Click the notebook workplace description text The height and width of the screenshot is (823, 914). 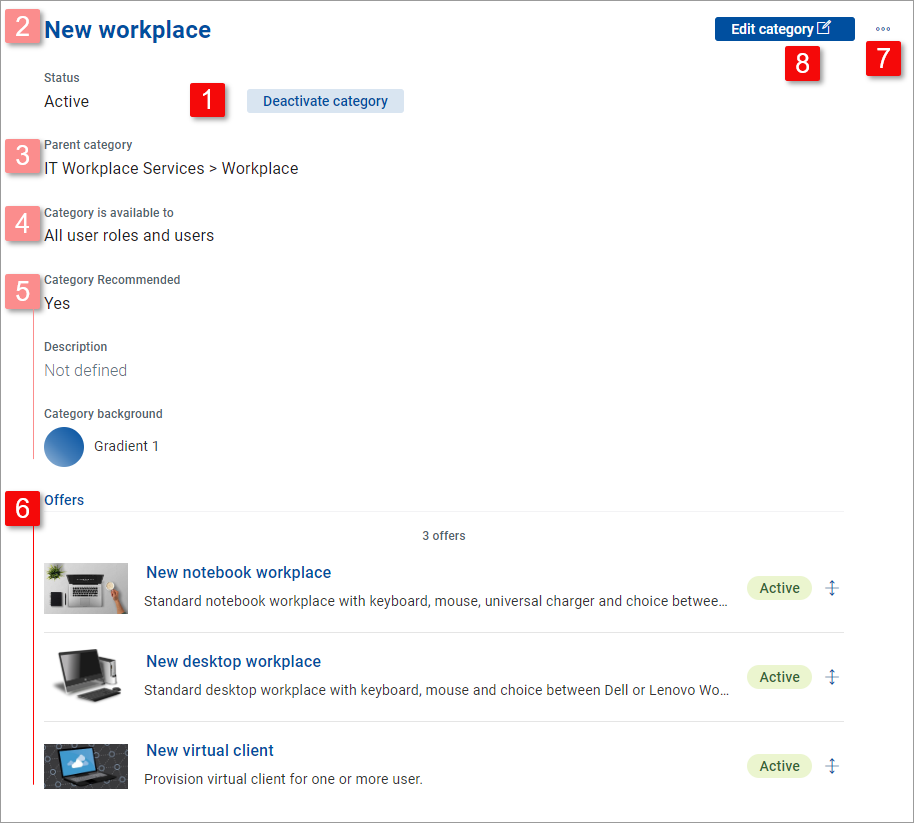click(x=435, y=602)
